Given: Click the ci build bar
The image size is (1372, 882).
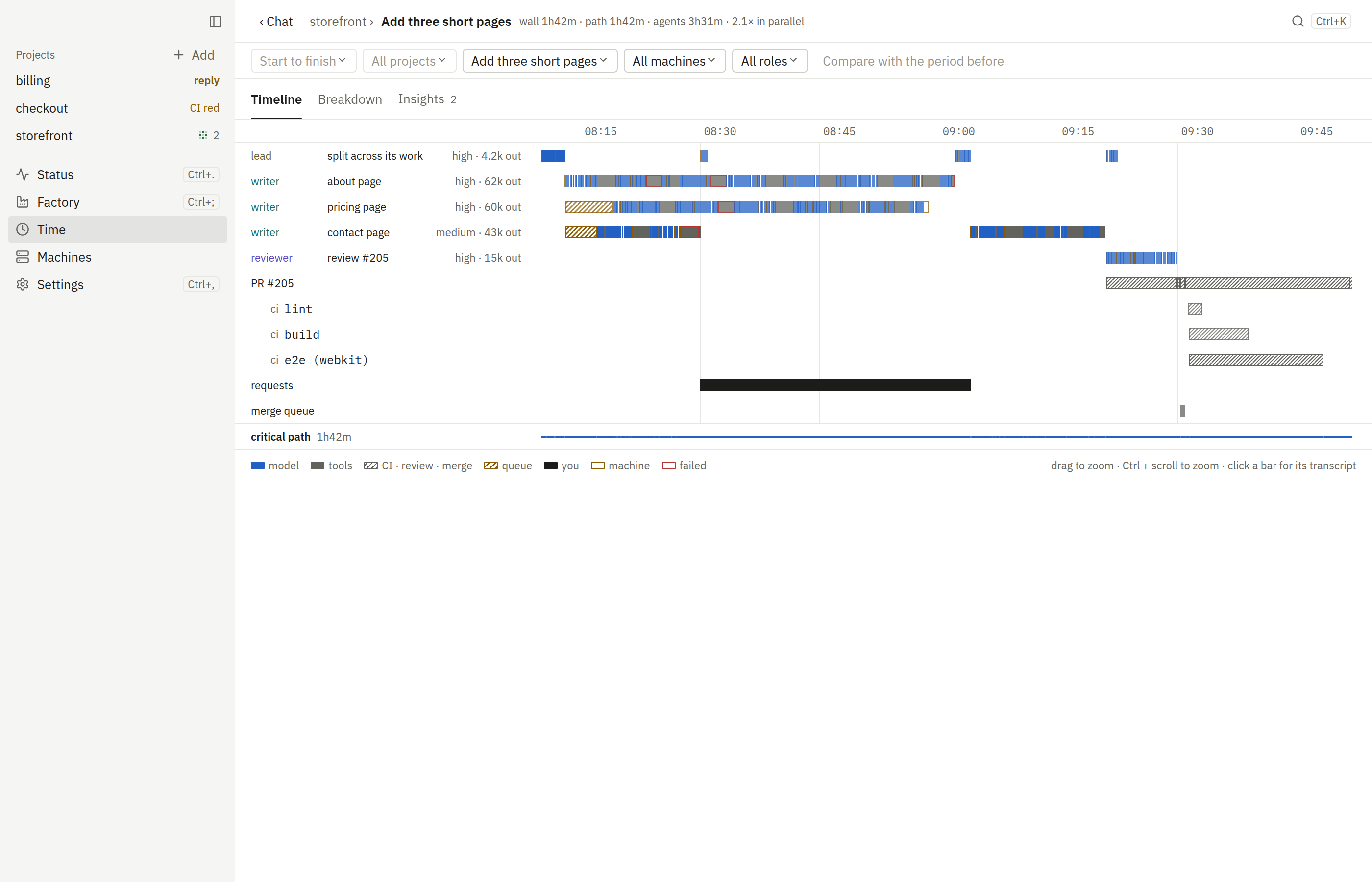Looking at the screenshot, I should (x=1218, y=335).
